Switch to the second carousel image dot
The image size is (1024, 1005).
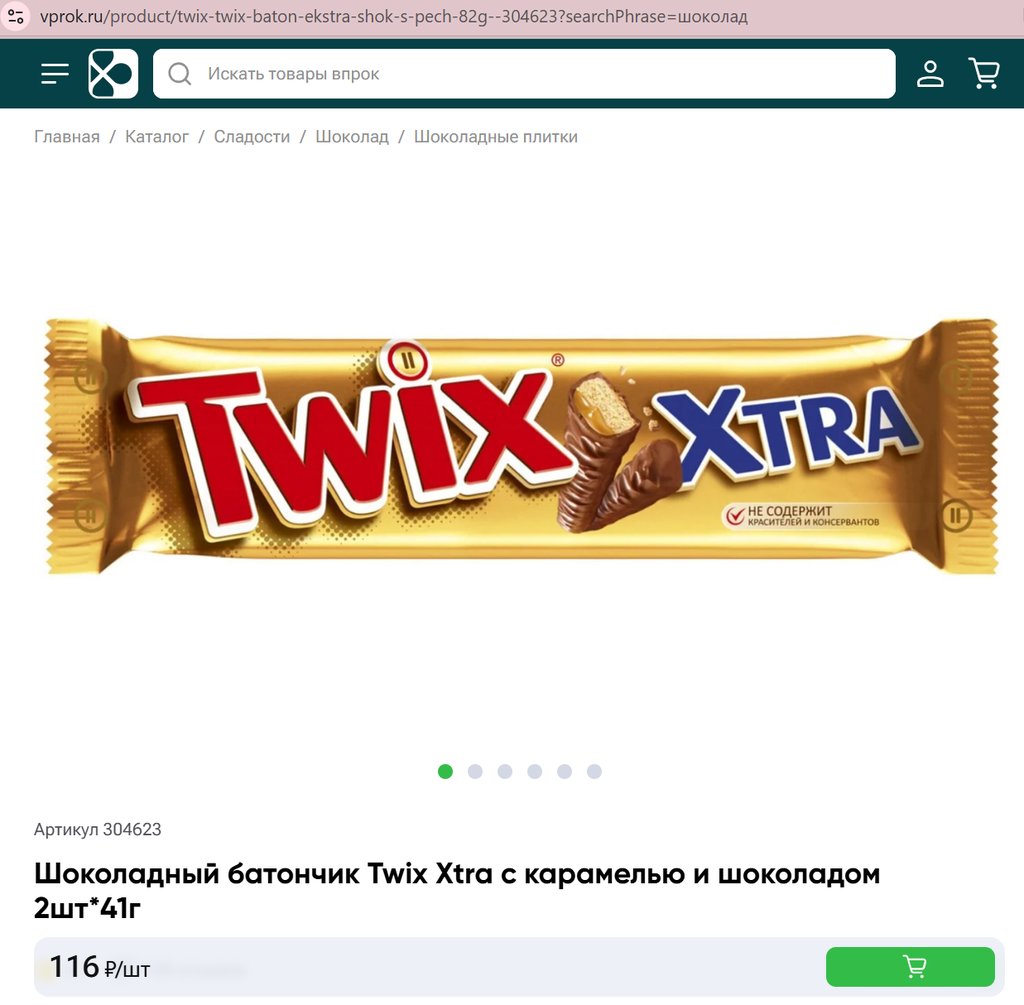point(475,772)
